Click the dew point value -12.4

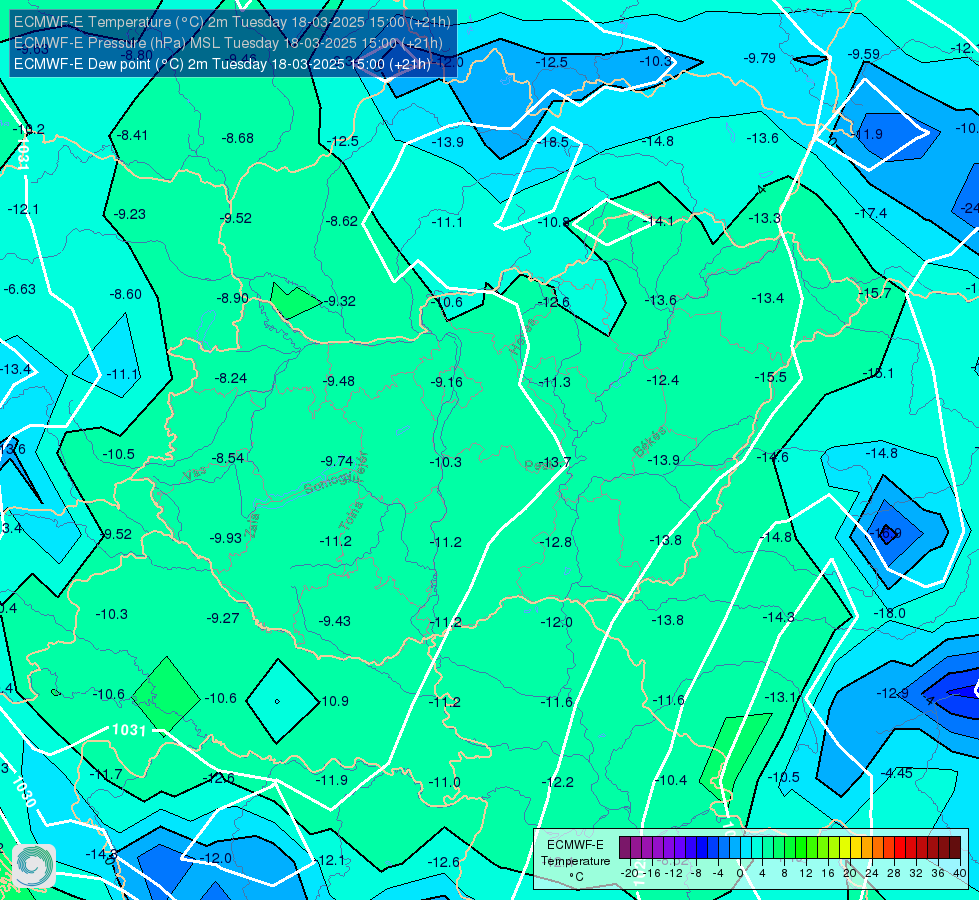coord(662,380)
